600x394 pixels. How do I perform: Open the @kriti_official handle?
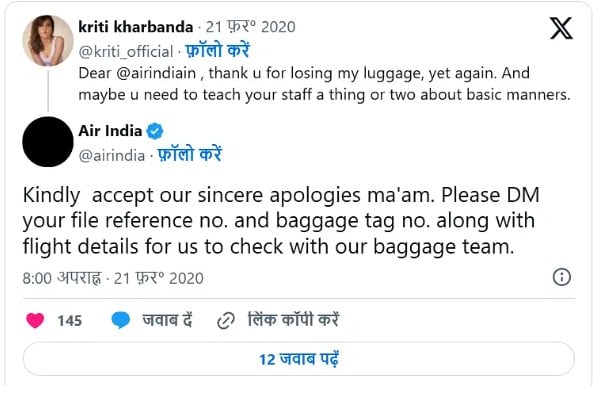click(126, 52)
